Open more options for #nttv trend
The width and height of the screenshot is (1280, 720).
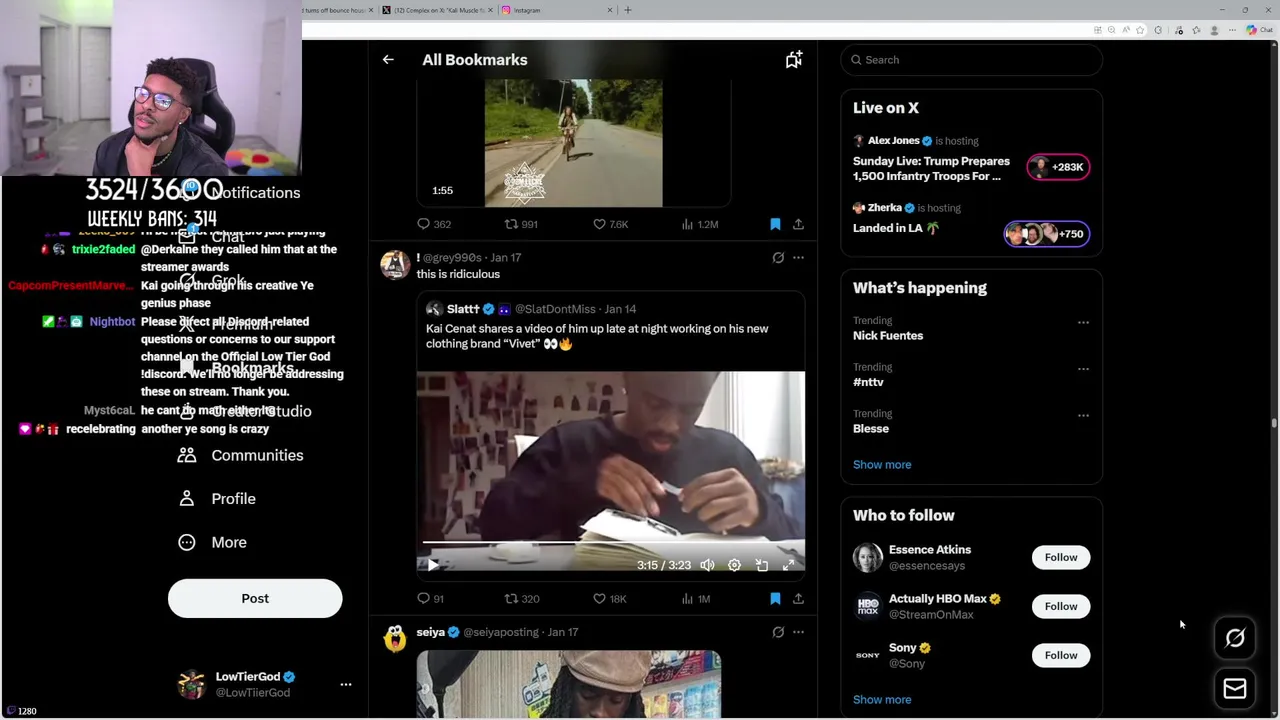1083,369
